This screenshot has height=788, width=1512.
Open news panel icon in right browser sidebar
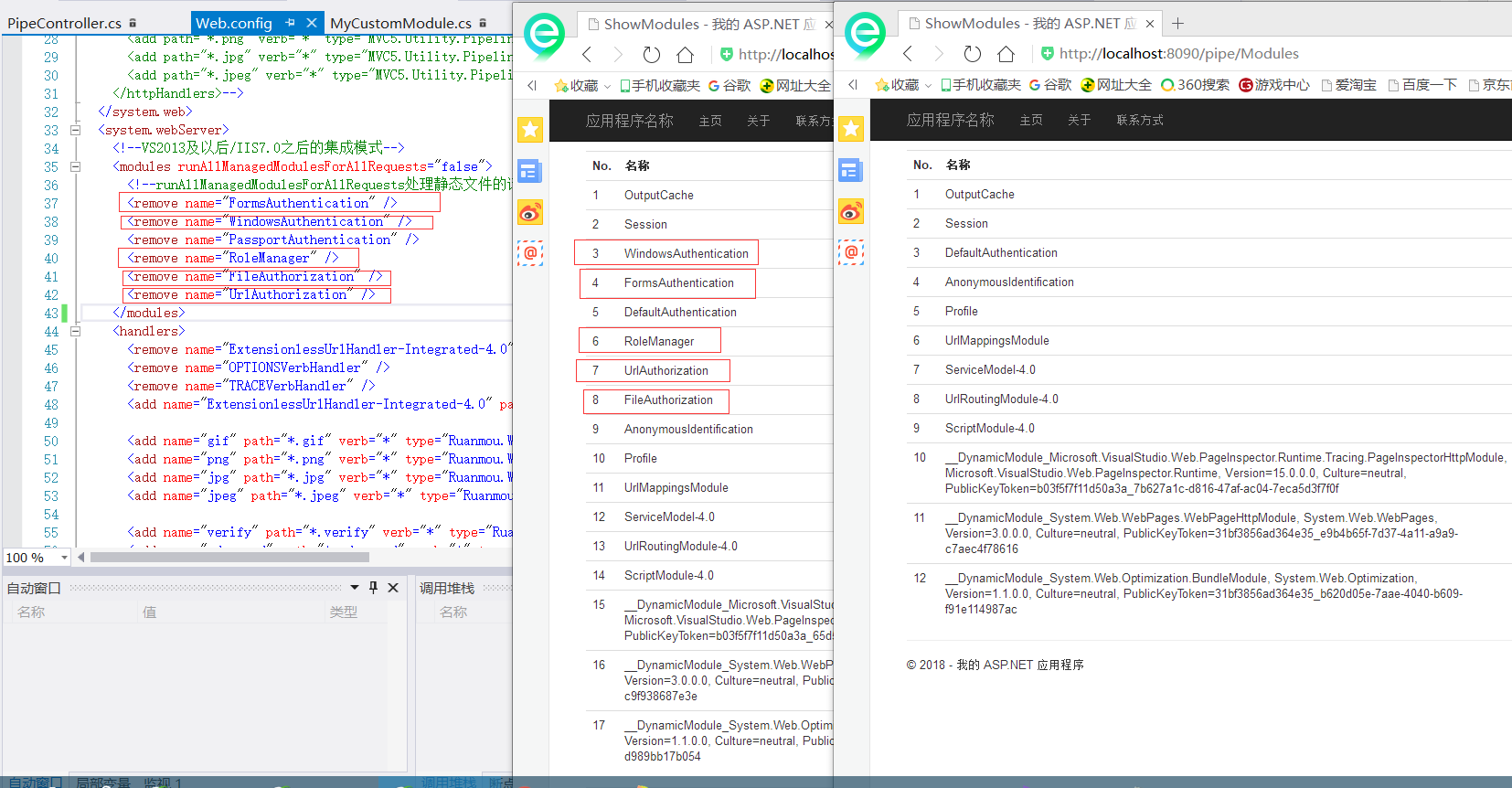point(850,170)
